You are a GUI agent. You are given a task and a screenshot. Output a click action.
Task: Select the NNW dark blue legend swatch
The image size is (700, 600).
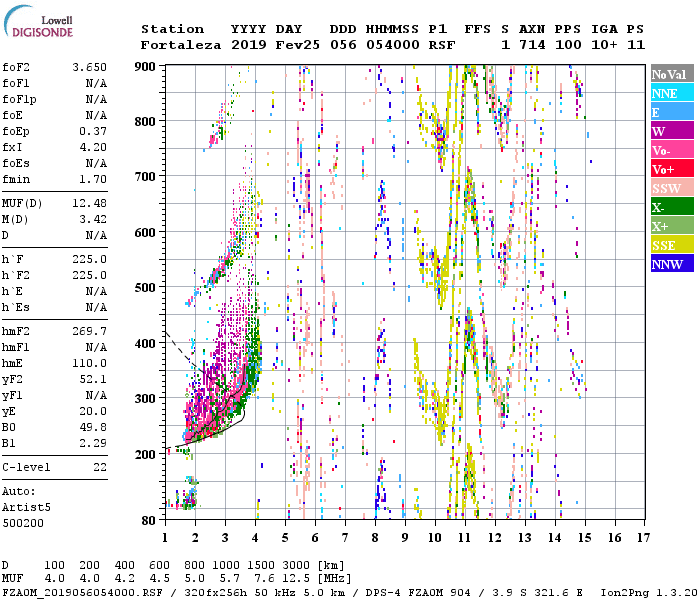click(672, 263)
